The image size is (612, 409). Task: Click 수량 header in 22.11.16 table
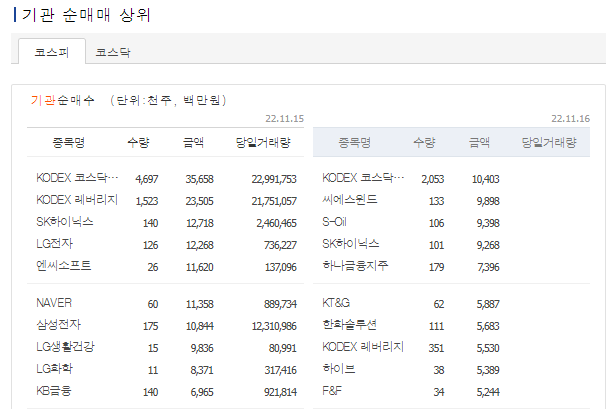[424, 142]
